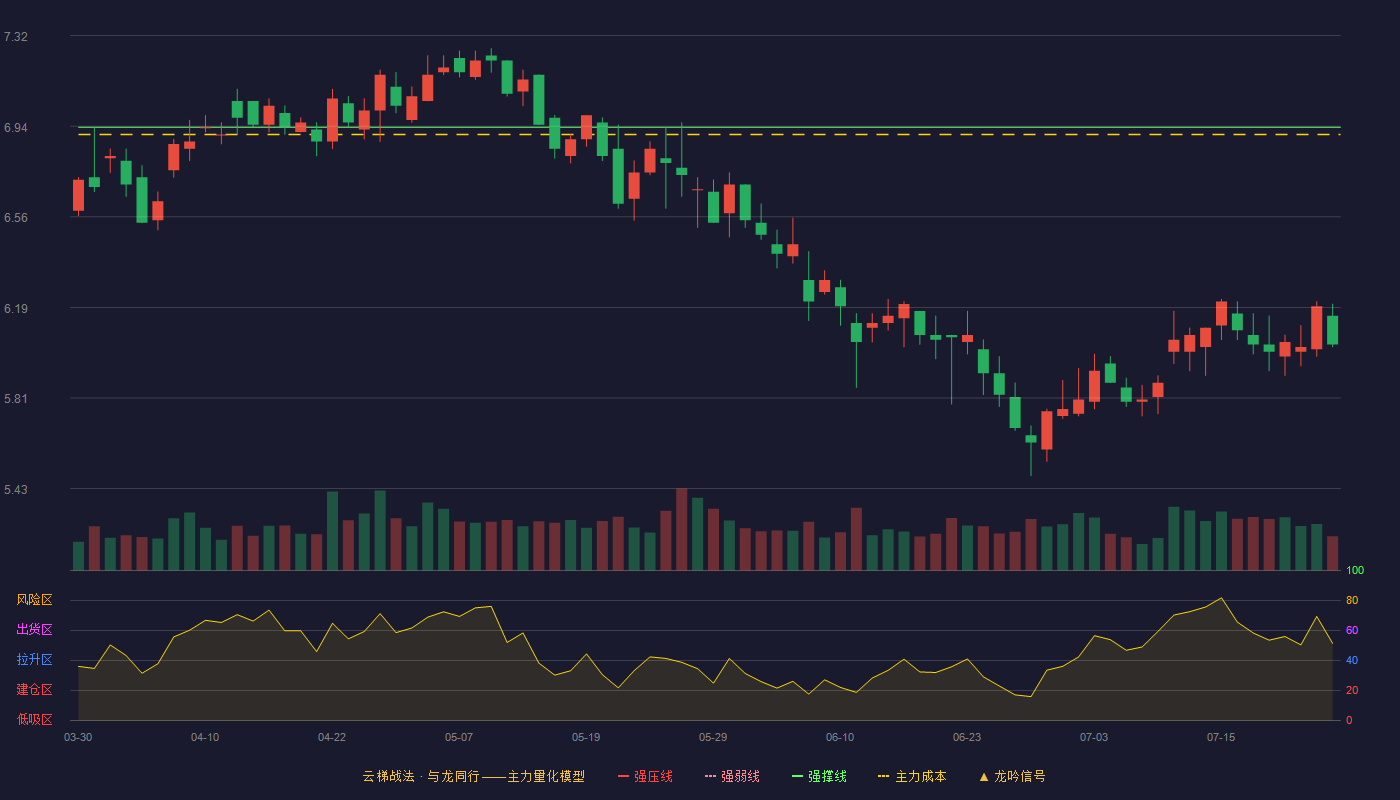Select the 低吸区 zone label

pos(34,719)
